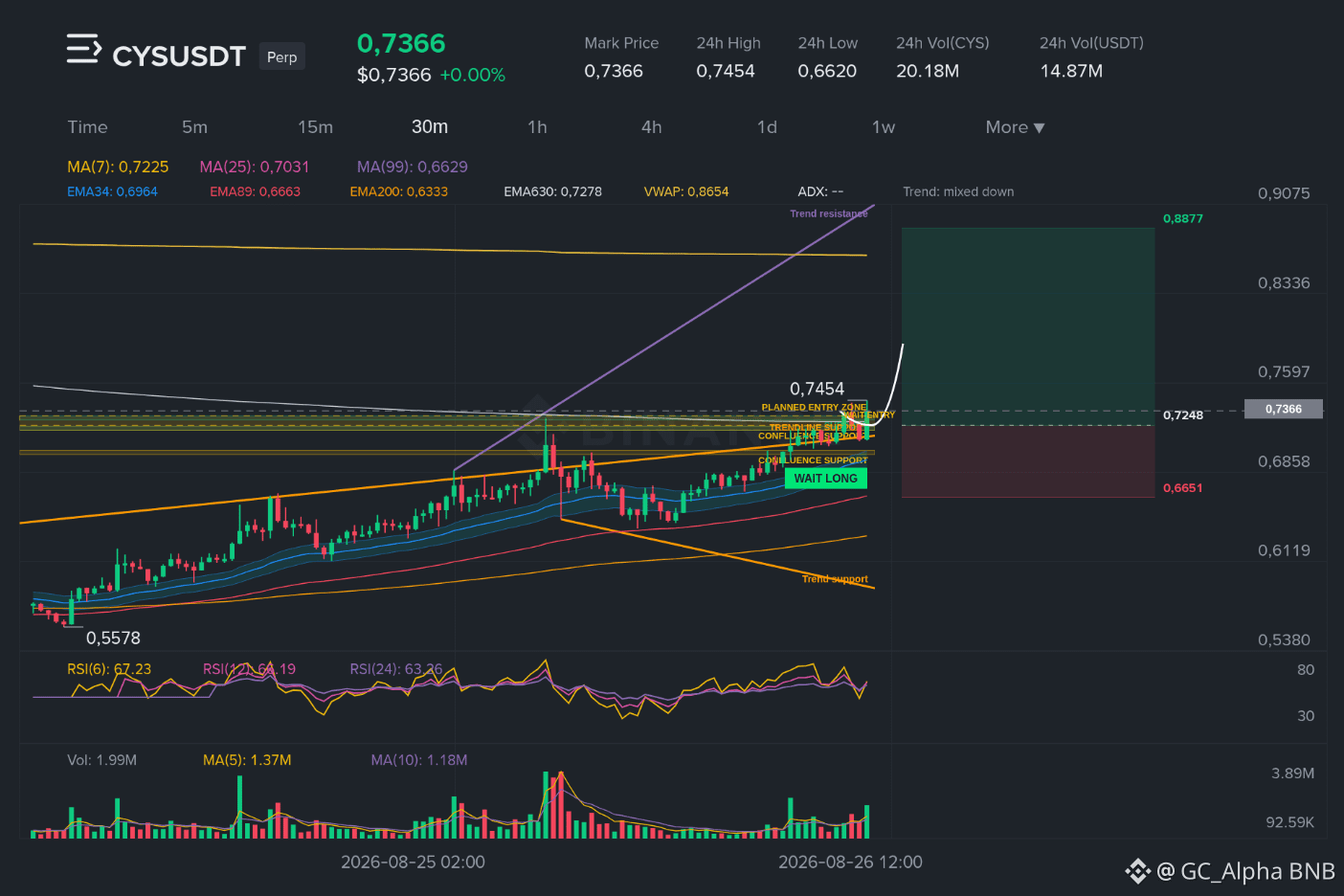Click the Trend resistance line label
Image resolution: width=1344 pixels, height=896 pixels.
[829, 213]
